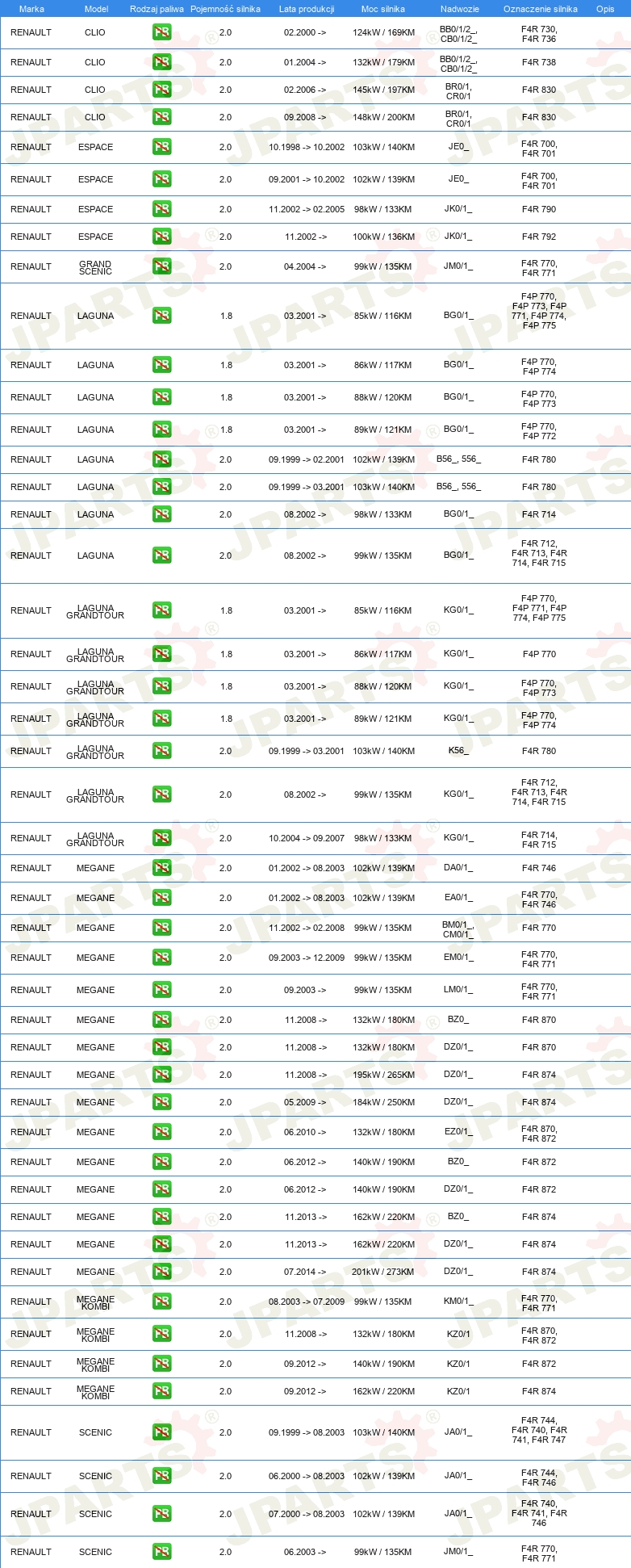Screen dimensions: 631x1568
Task: Click the production date '10.1998 -> 10.2002'
Action: 307,147
